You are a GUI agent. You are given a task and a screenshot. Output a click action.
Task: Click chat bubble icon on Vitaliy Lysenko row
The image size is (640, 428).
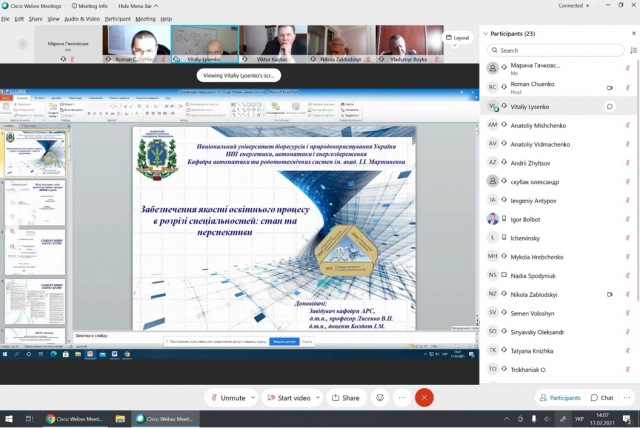609,106
